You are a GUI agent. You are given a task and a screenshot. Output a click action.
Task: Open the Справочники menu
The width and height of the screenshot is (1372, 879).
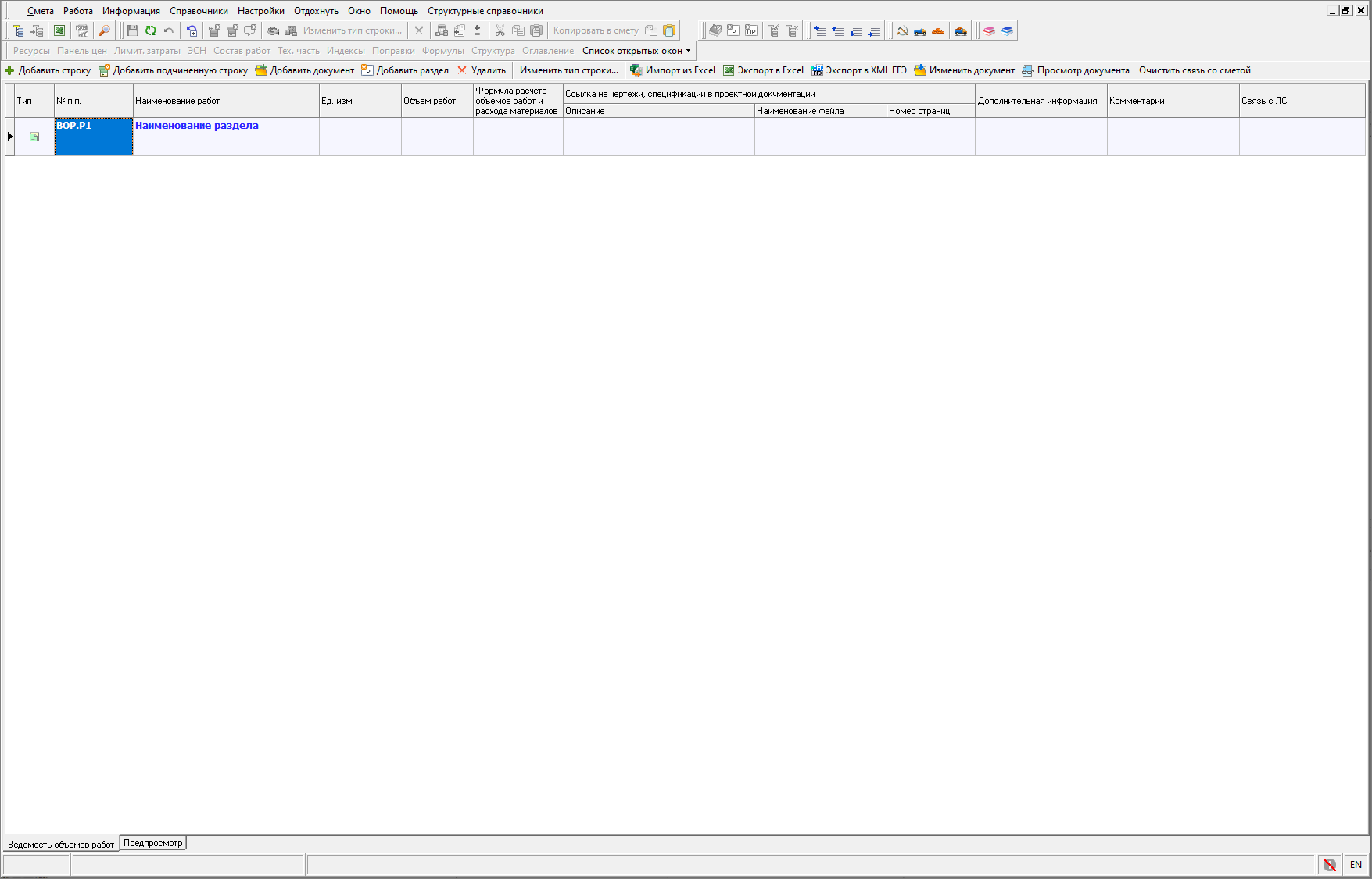(199, 11)
